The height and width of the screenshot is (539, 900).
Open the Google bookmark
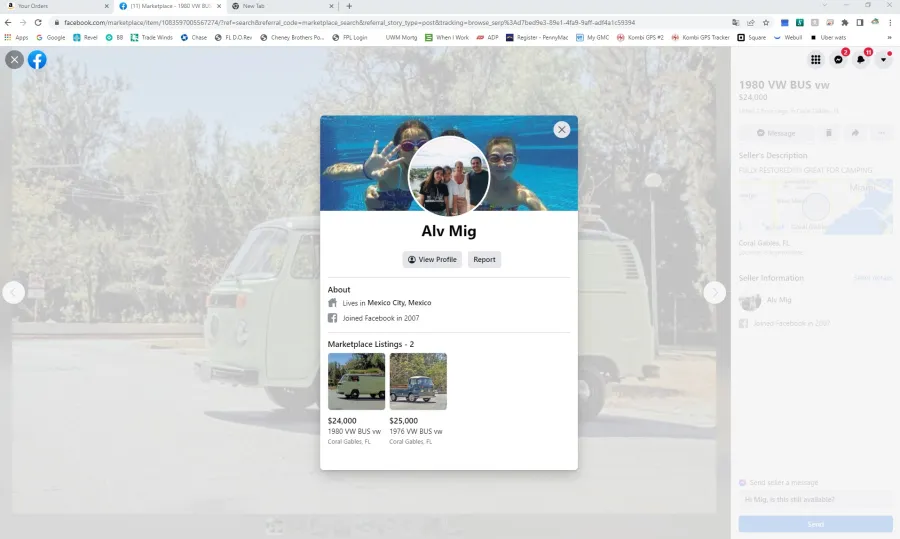point(51,37)
